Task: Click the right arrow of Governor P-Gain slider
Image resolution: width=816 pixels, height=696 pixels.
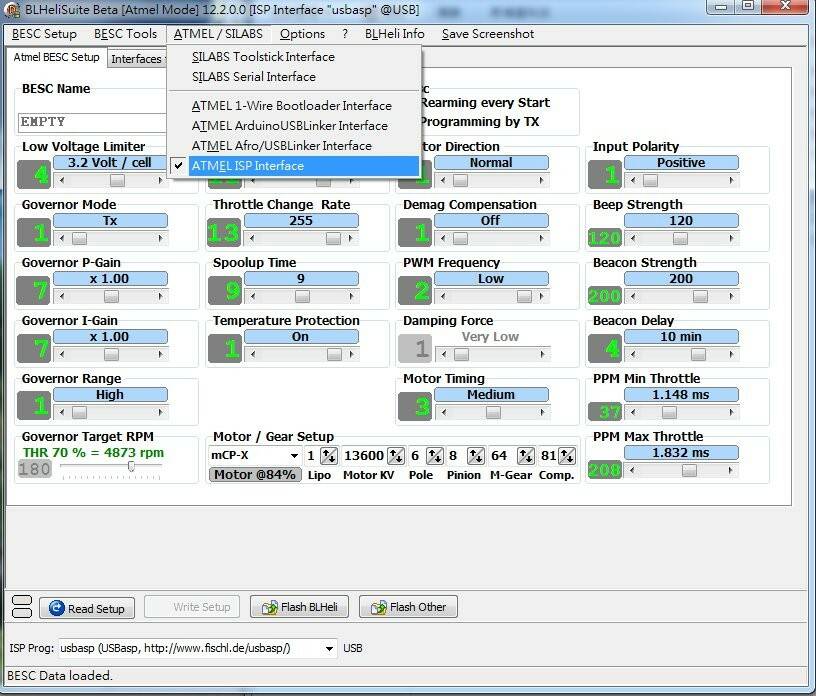Action: (x=160, y=297)
